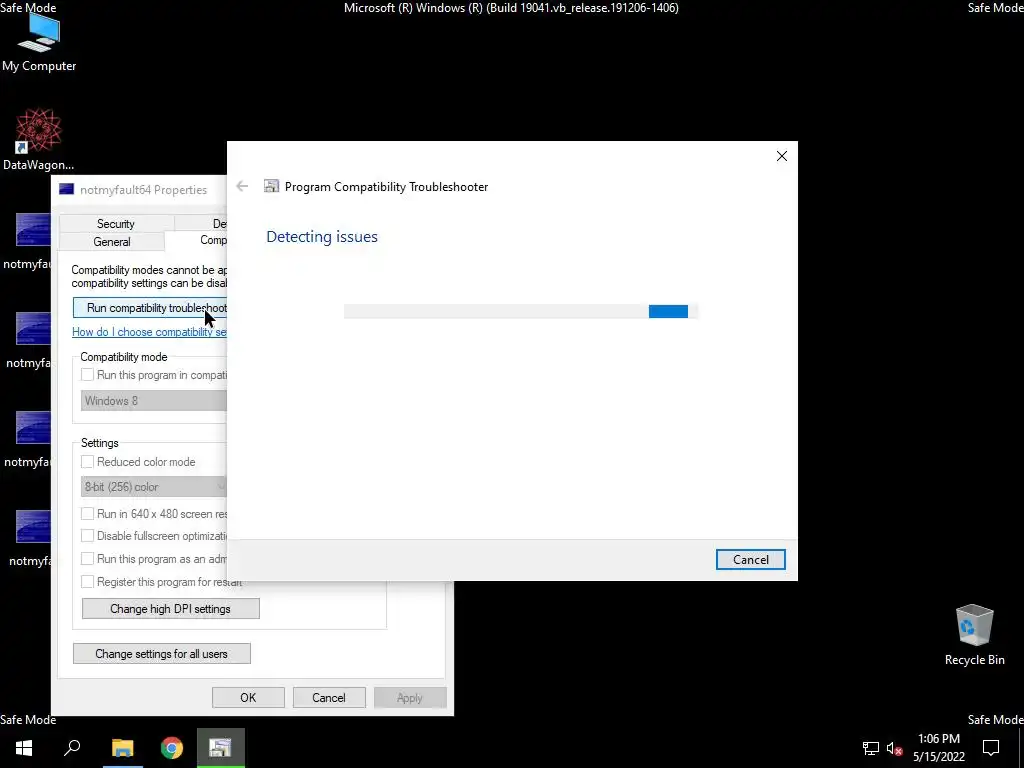This screenshot has height=768, width=1024.
Task: Open the network tray icon
Action: coord(870,748)
